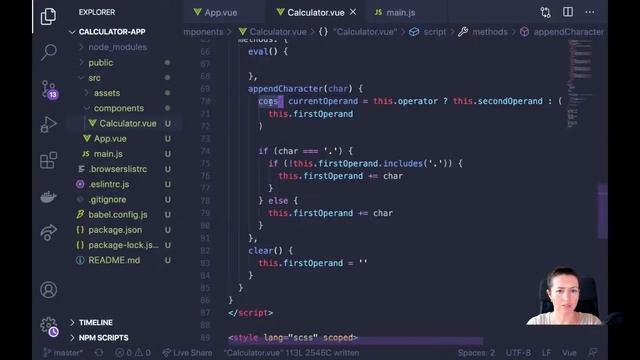Open Source Control view with 13 changes
The image size is (640, 360).
pos(49,89)
